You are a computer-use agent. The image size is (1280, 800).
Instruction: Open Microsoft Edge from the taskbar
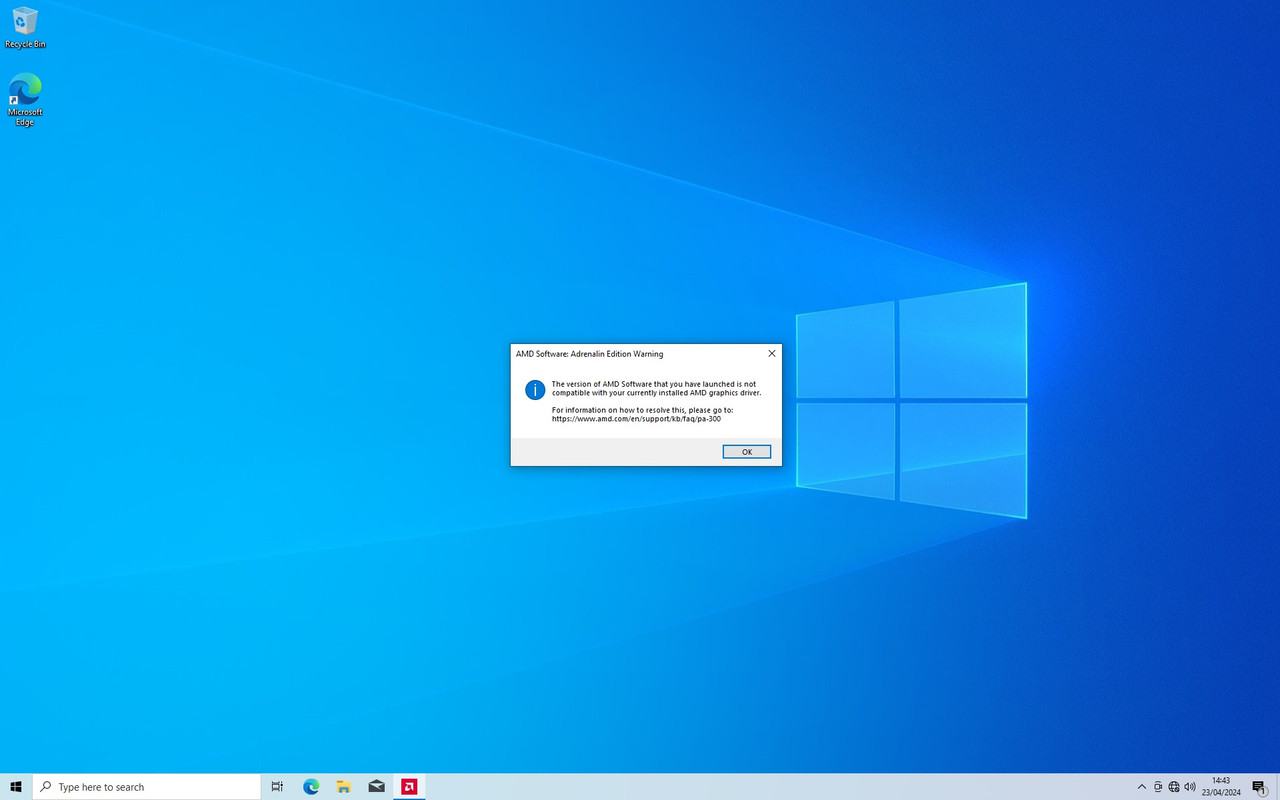point(311,787)
